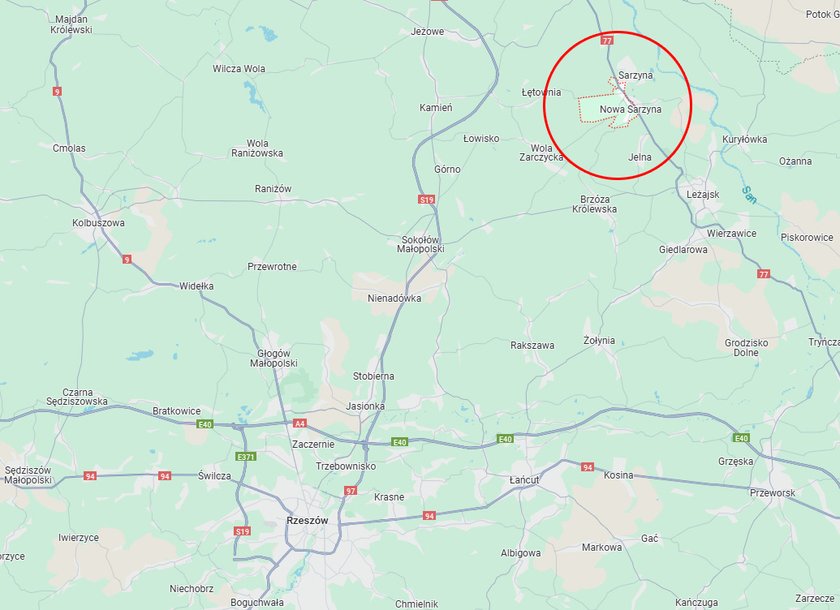The height and width of the screenshot is (610, 840).
Task: Click the Leżajsk town label
Action: [703, 195]
